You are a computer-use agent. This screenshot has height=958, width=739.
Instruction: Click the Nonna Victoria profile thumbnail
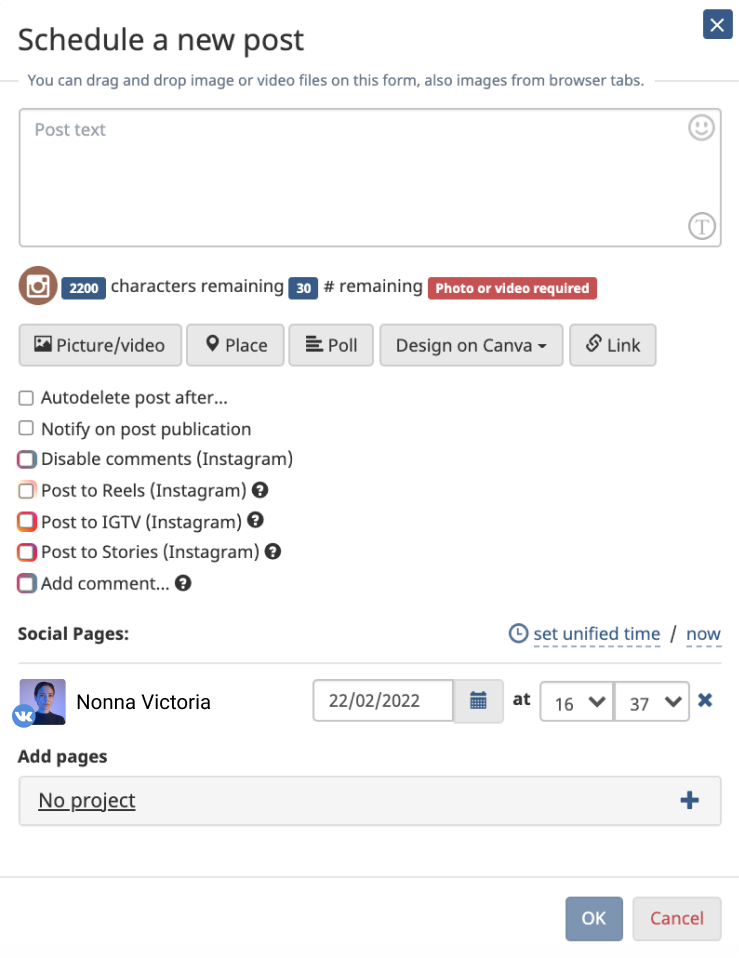point(42,701)
